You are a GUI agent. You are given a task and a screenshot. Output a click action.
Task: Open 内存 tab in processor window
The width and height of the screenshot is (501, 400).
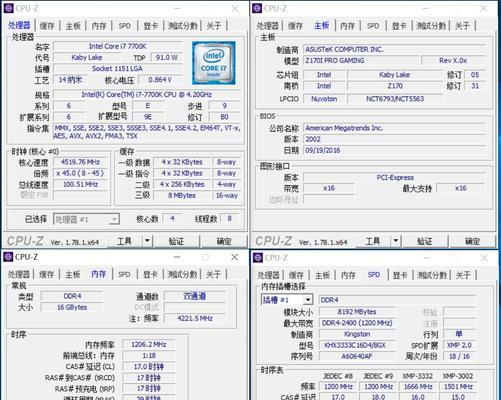click(99, 26)
